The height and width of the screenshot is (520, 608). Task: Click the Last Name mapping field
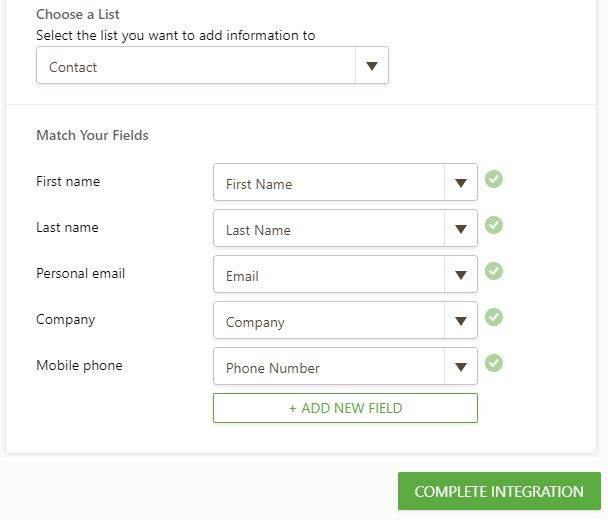(x=328, y=230)
